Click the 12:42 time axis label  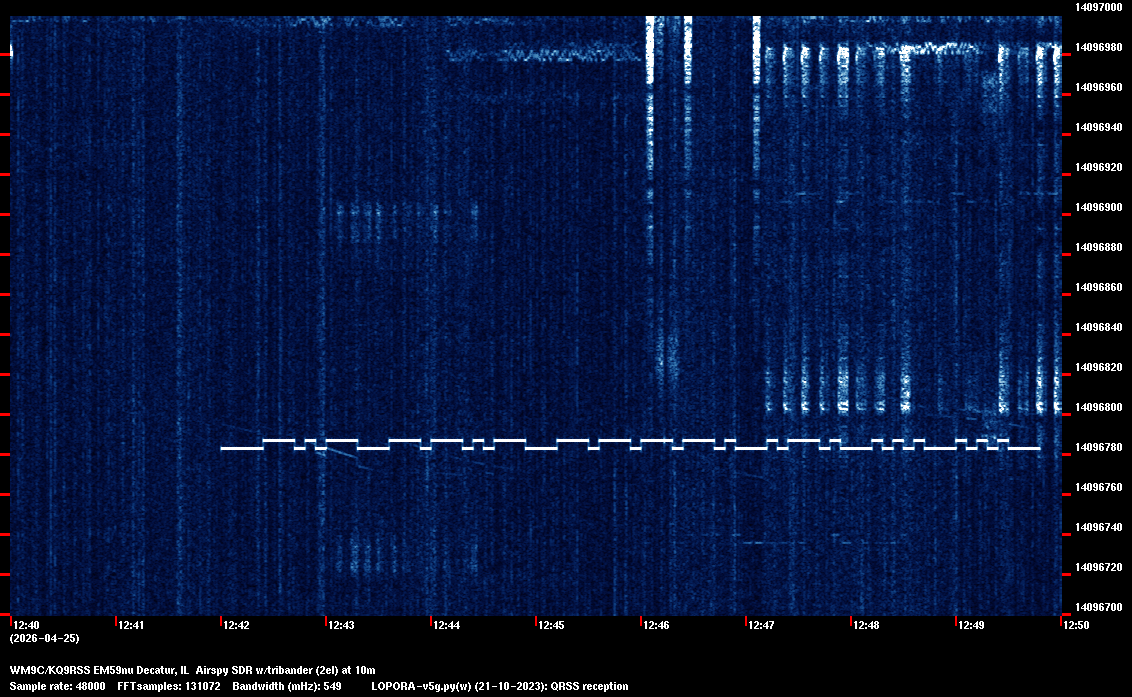click(x=236, y=625)
